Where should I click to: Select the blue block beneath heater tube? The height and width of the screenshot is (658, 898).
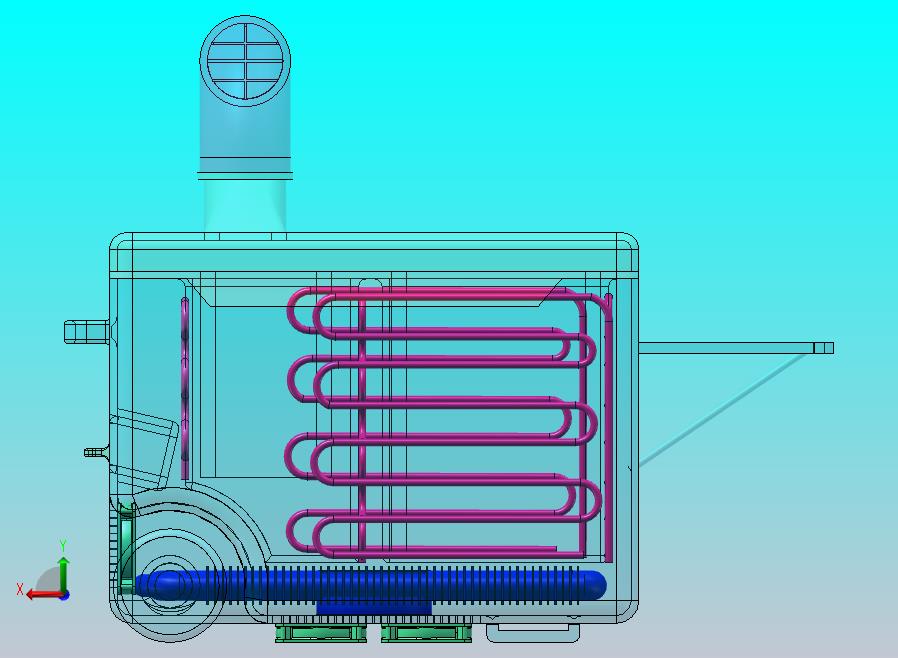point(373,608)
